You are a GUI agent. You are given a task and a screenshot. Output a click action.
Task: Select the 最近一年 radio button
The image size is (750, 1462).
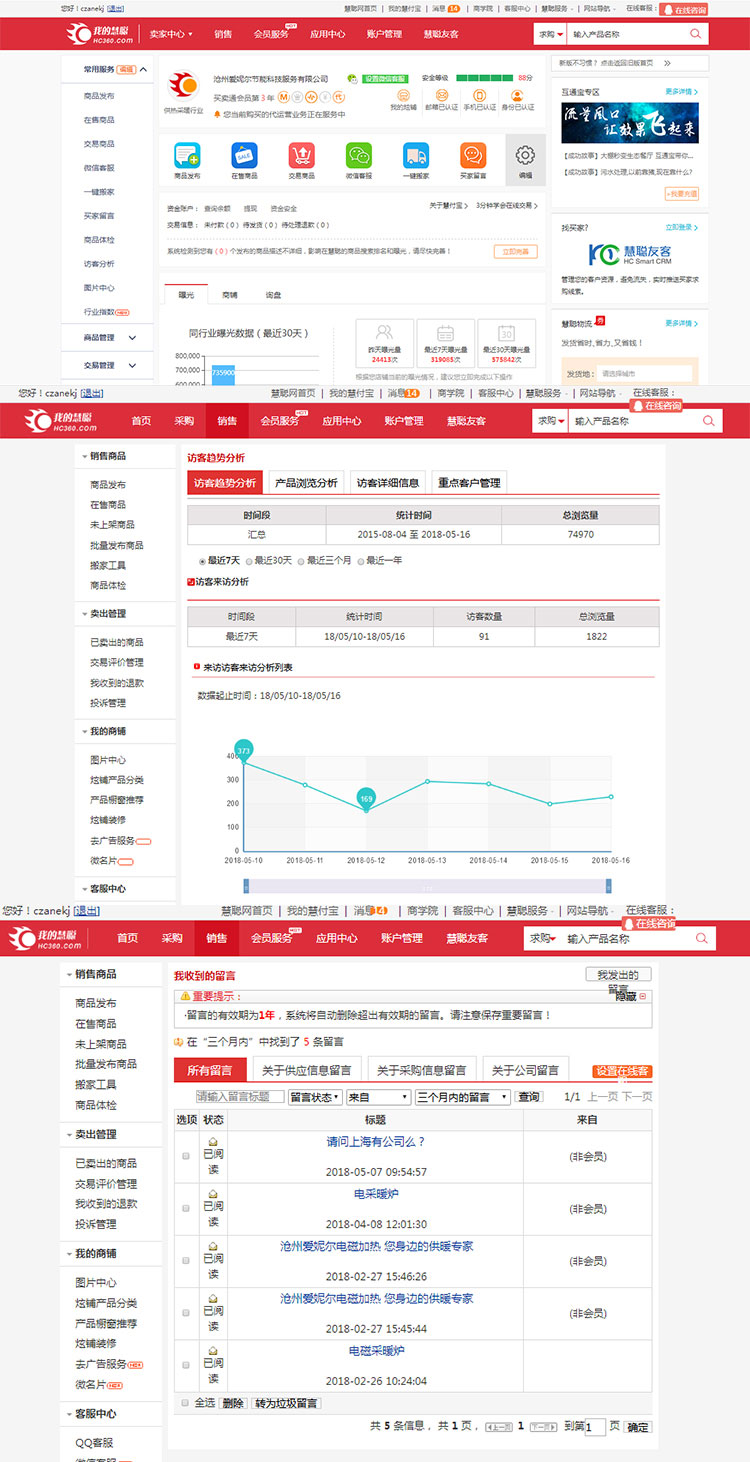pos(362,561)
